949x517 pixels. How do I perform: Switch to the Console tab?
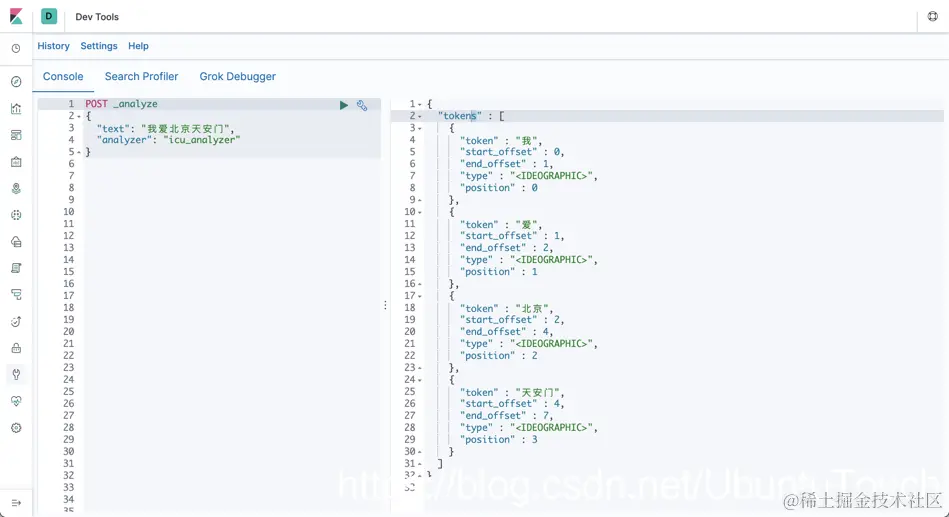(x=63, y=76)
